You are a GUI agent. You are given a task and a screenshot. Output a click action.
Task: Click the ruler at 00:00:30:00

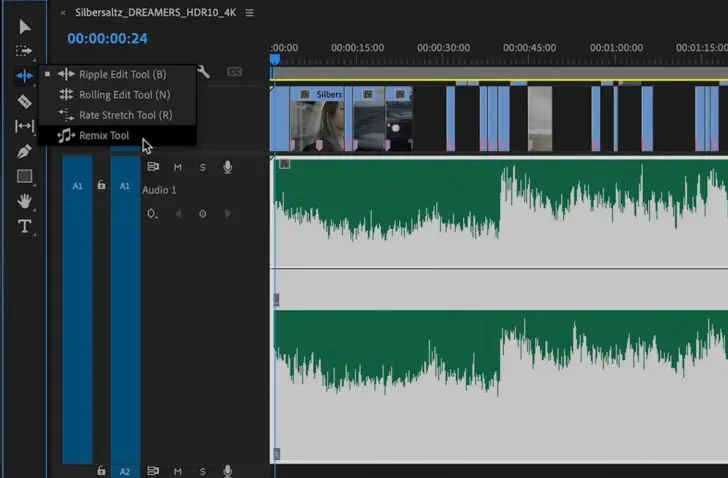click(443, 48)
